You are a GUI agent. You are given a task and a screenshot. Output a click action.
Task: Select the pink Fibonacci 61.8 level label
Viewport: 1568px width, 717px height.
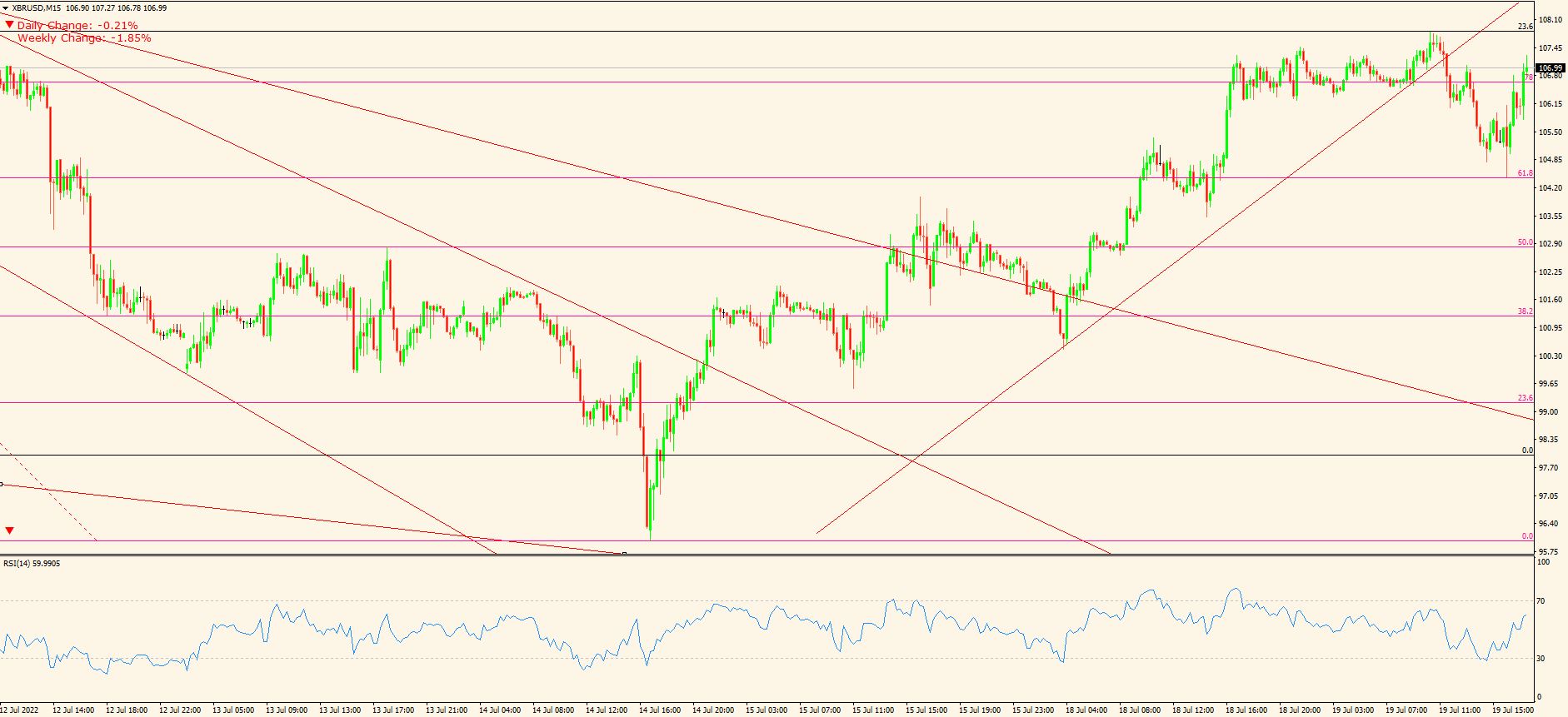[1525, 173]
